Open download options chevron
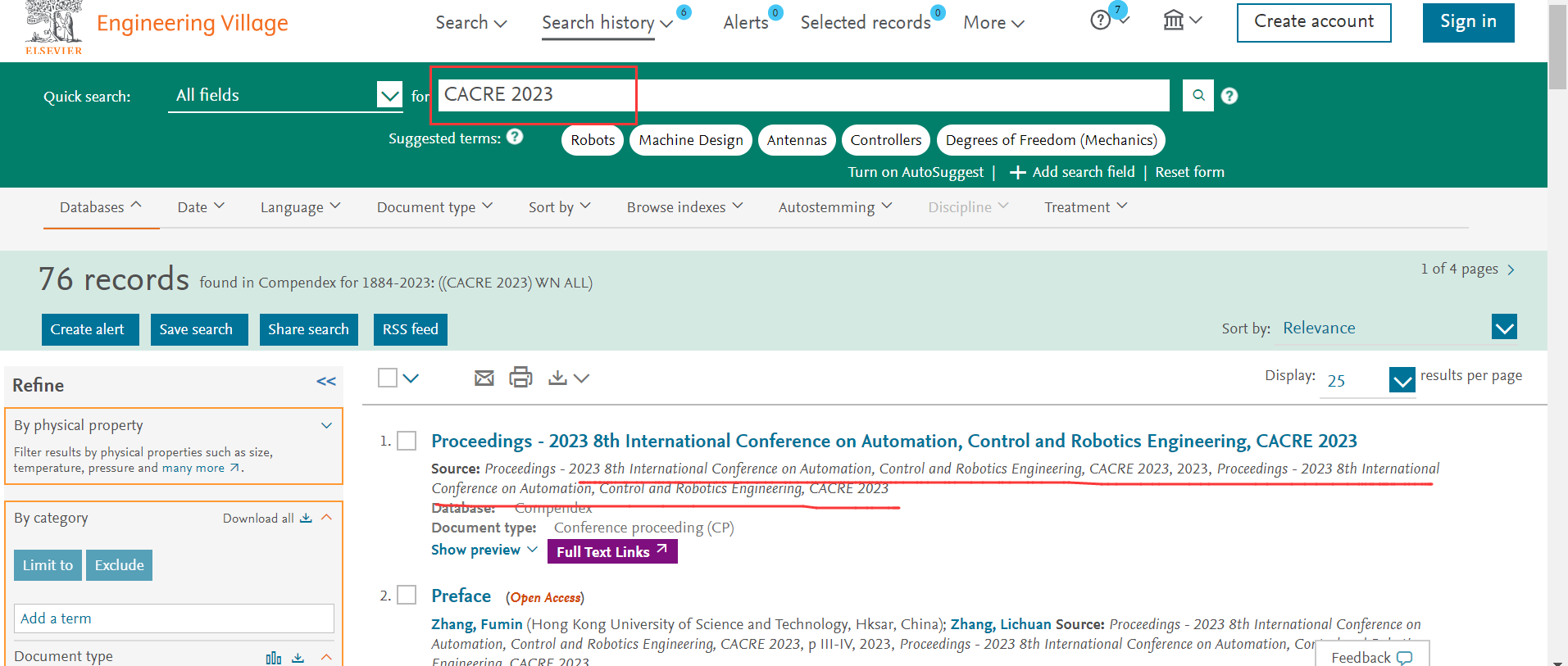1568x666 pixels. [582, 378]
